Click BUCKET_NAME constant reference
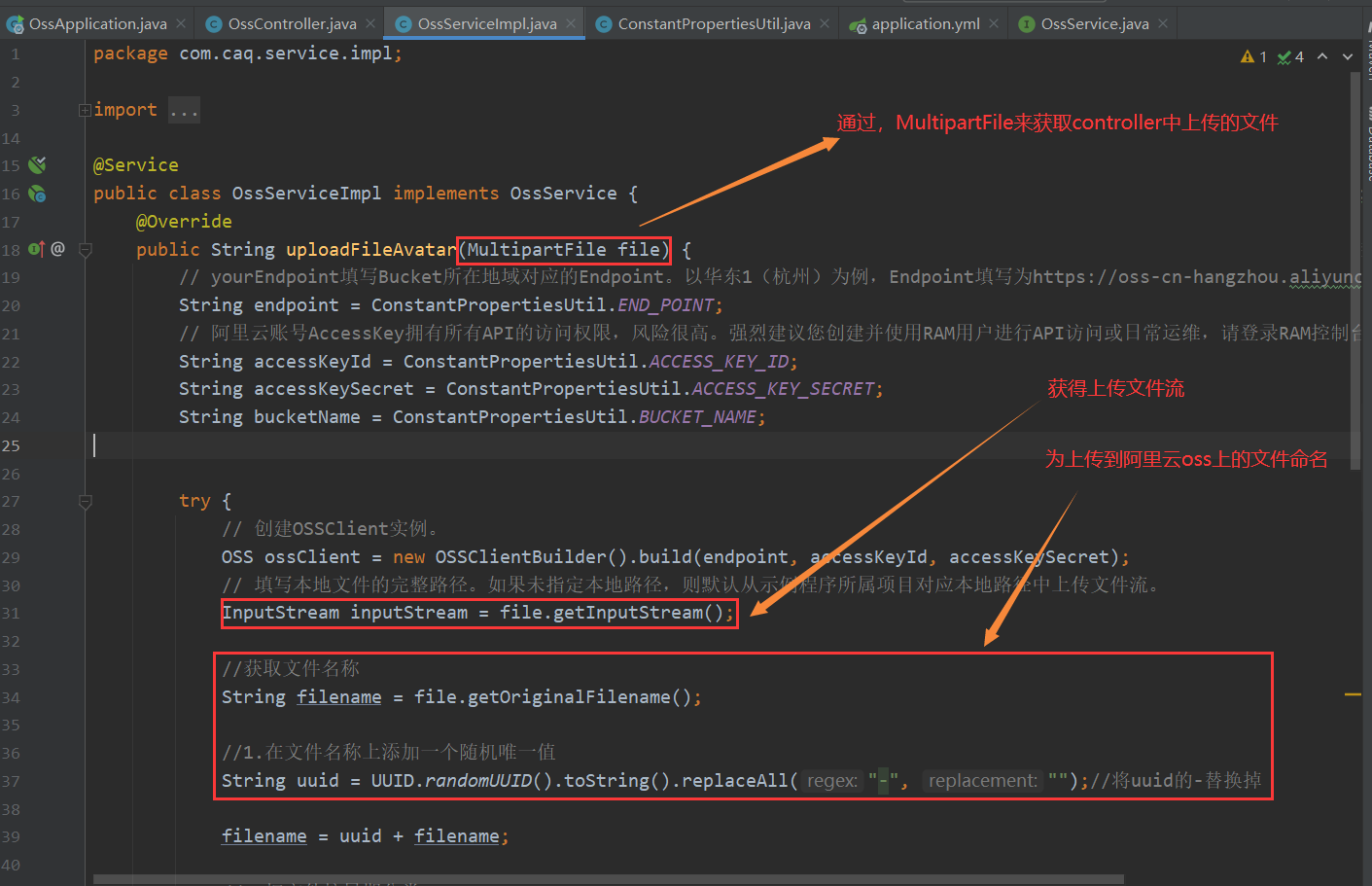The image size is (1372, 886). (697, 417)
